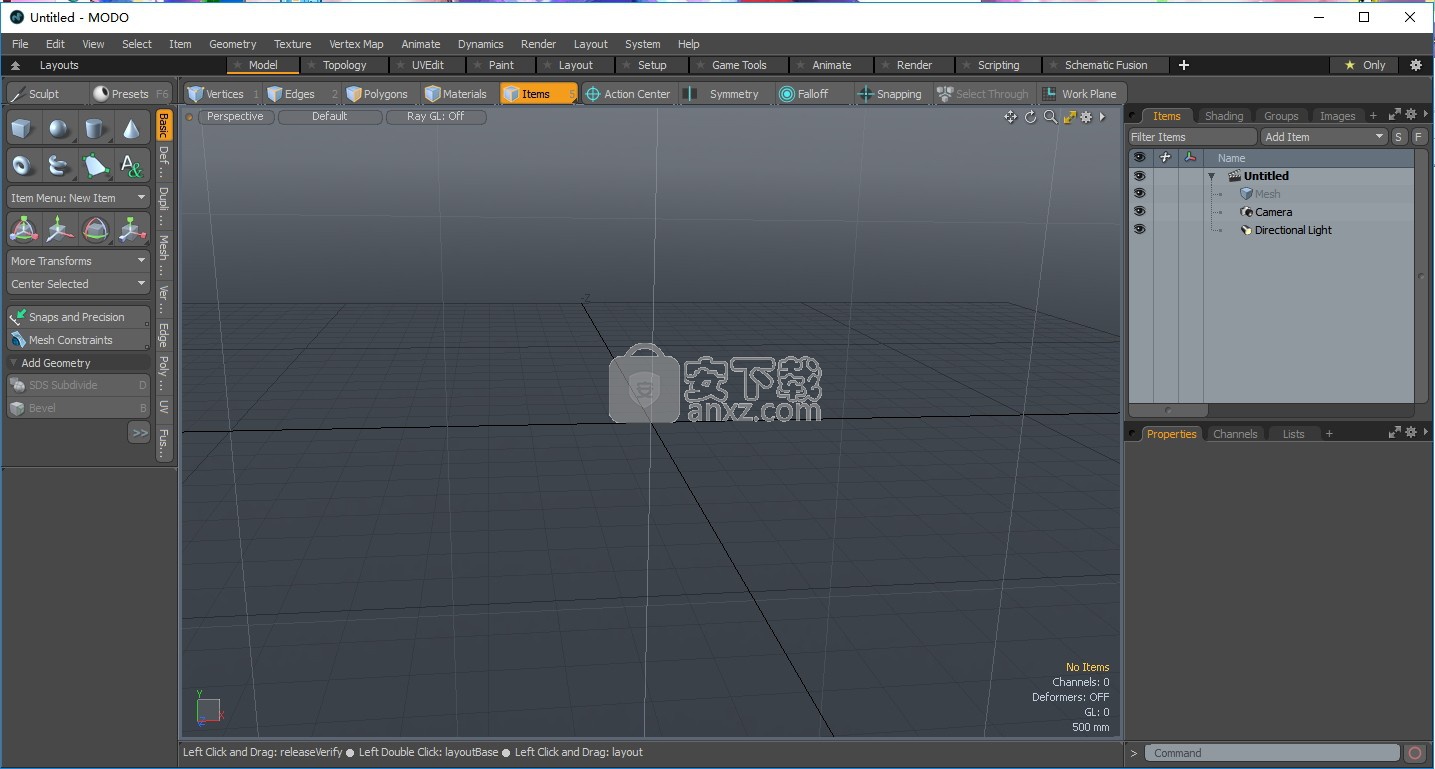The height and width of the screenshot is (769, 1435).
Task: Open Items panel gear settings
Action: (1411, 115)
